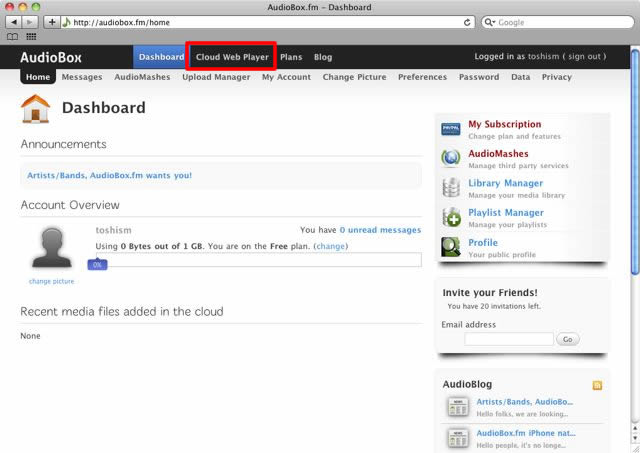This screenshot has height=453, width=640.
Task: Open the Top Sites grid icon
Action: pyautogui.click(x=31, y=37)
